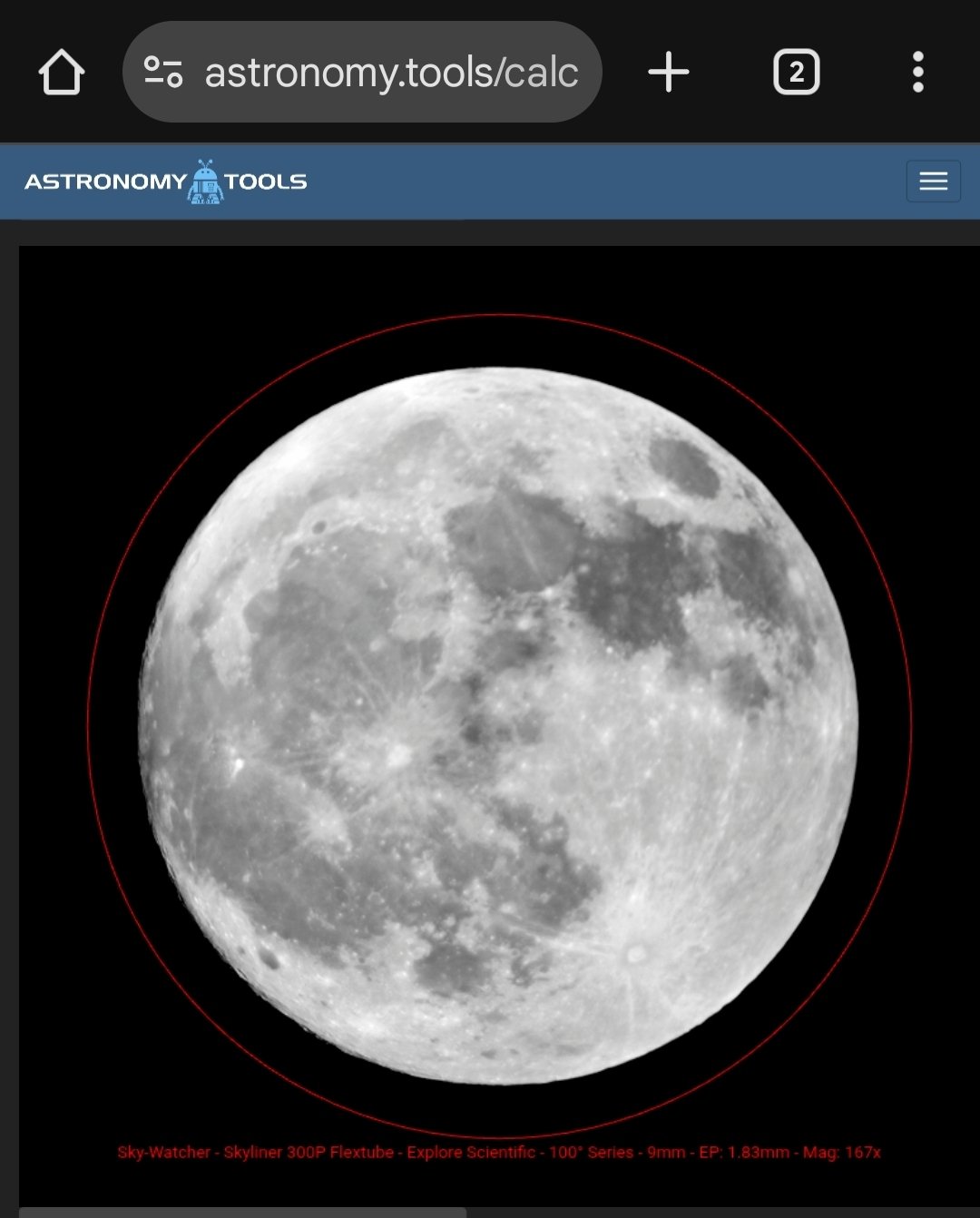Open the browser three-dot overflow menu
Image resolution: width=980 pixels, height=1218 pixels.
(917, 73)
